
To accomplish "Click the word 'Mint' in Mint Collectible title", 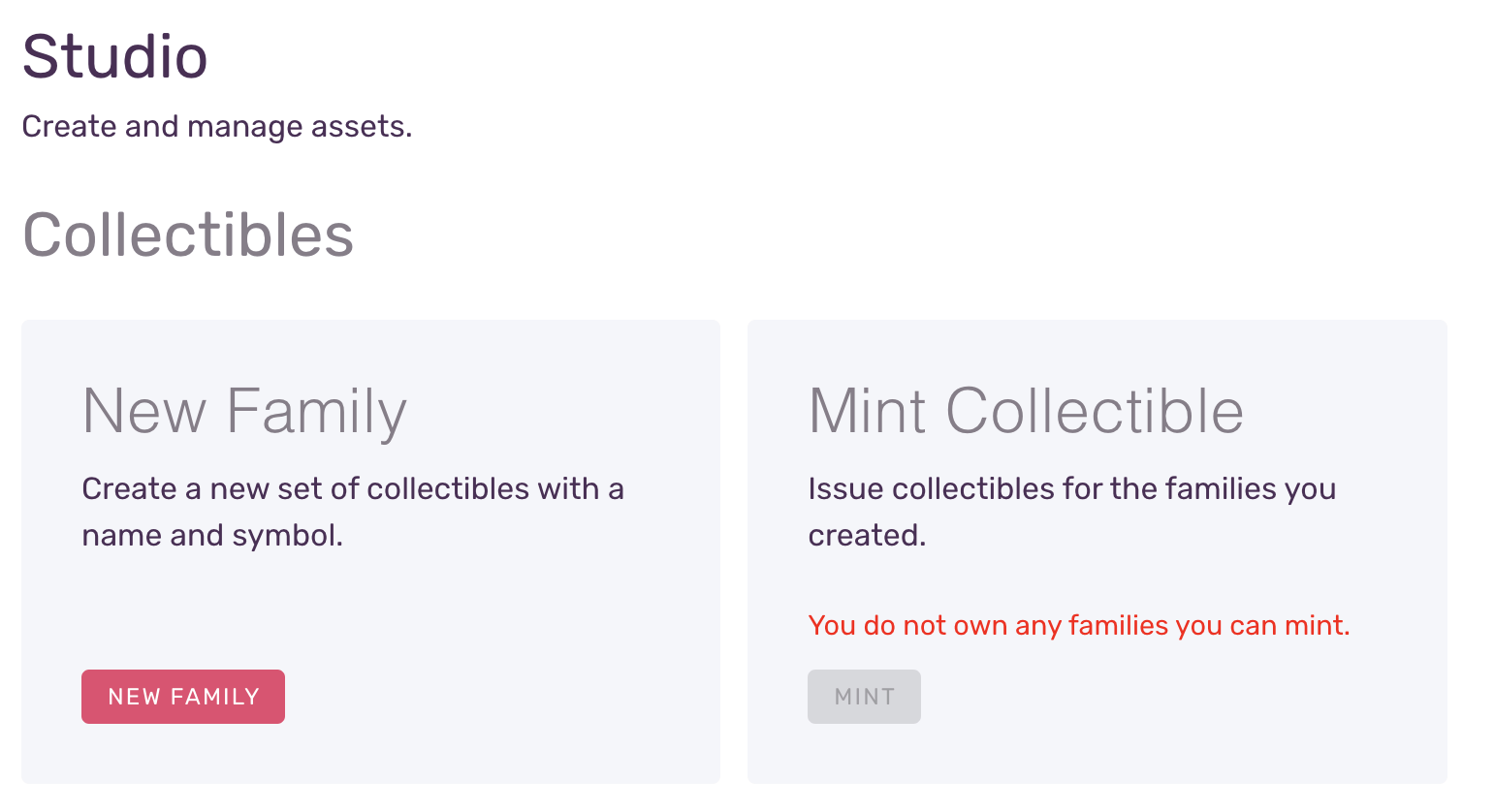I will pos(867,411).
